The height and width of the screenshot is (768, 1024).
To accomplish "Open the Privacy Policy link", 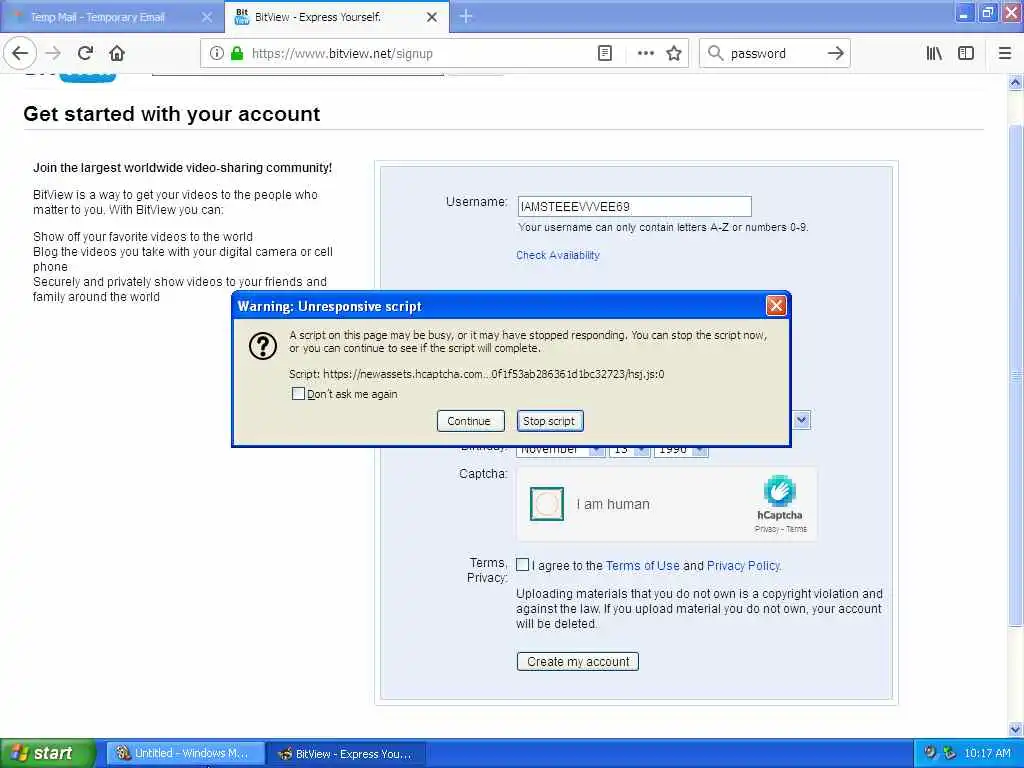I will pyautogui.click(x=744, y=566).
